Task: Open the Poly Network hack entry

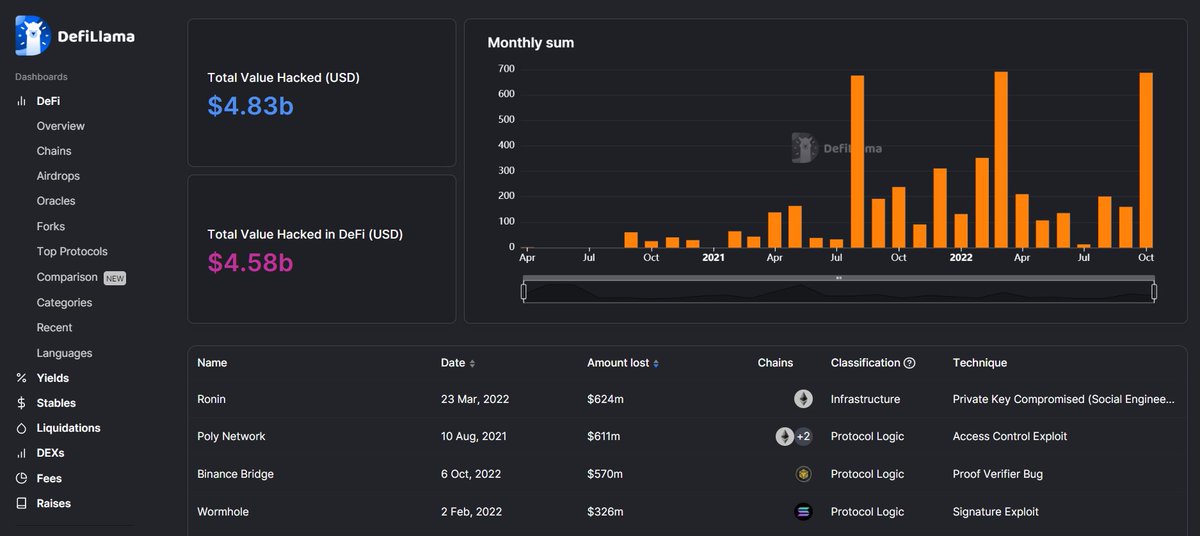Action: [231, 436]
